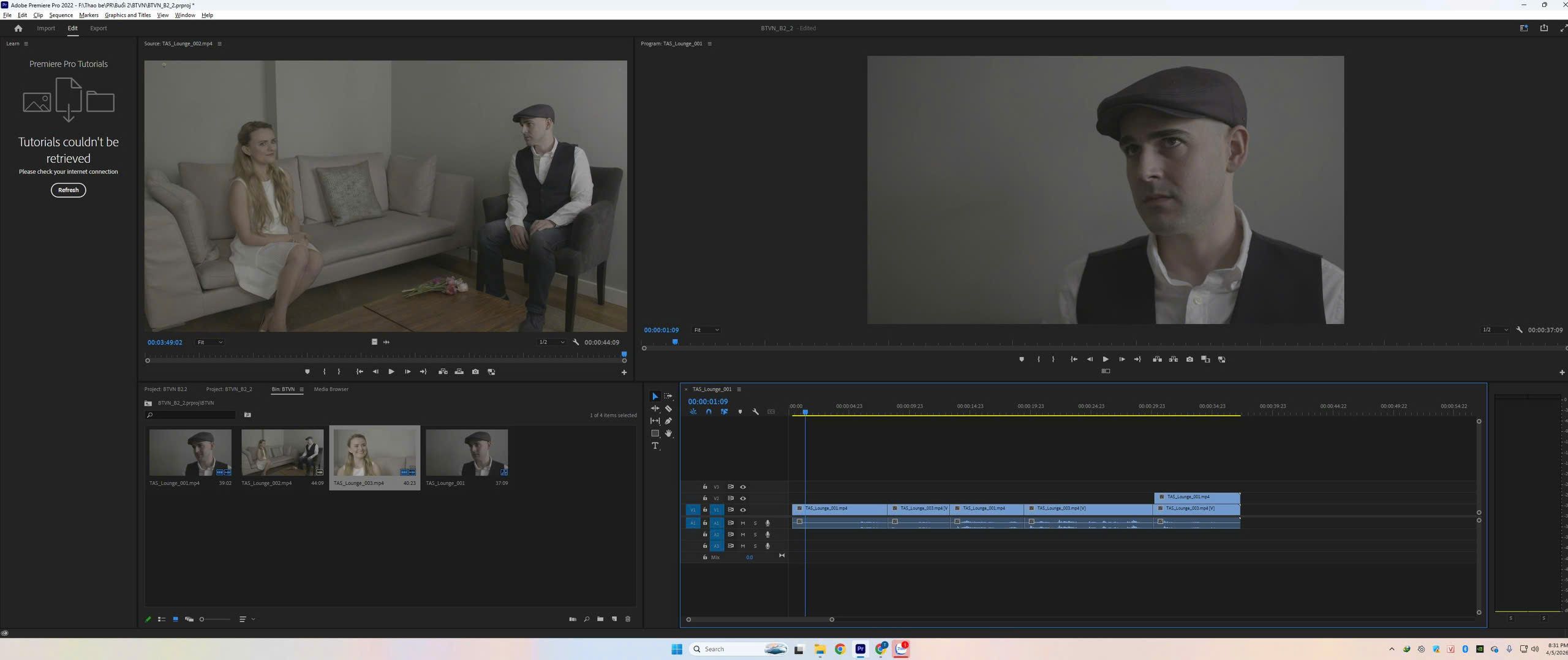
Task: Select the Ripple Edit tool
Action: tap(655, 408)
